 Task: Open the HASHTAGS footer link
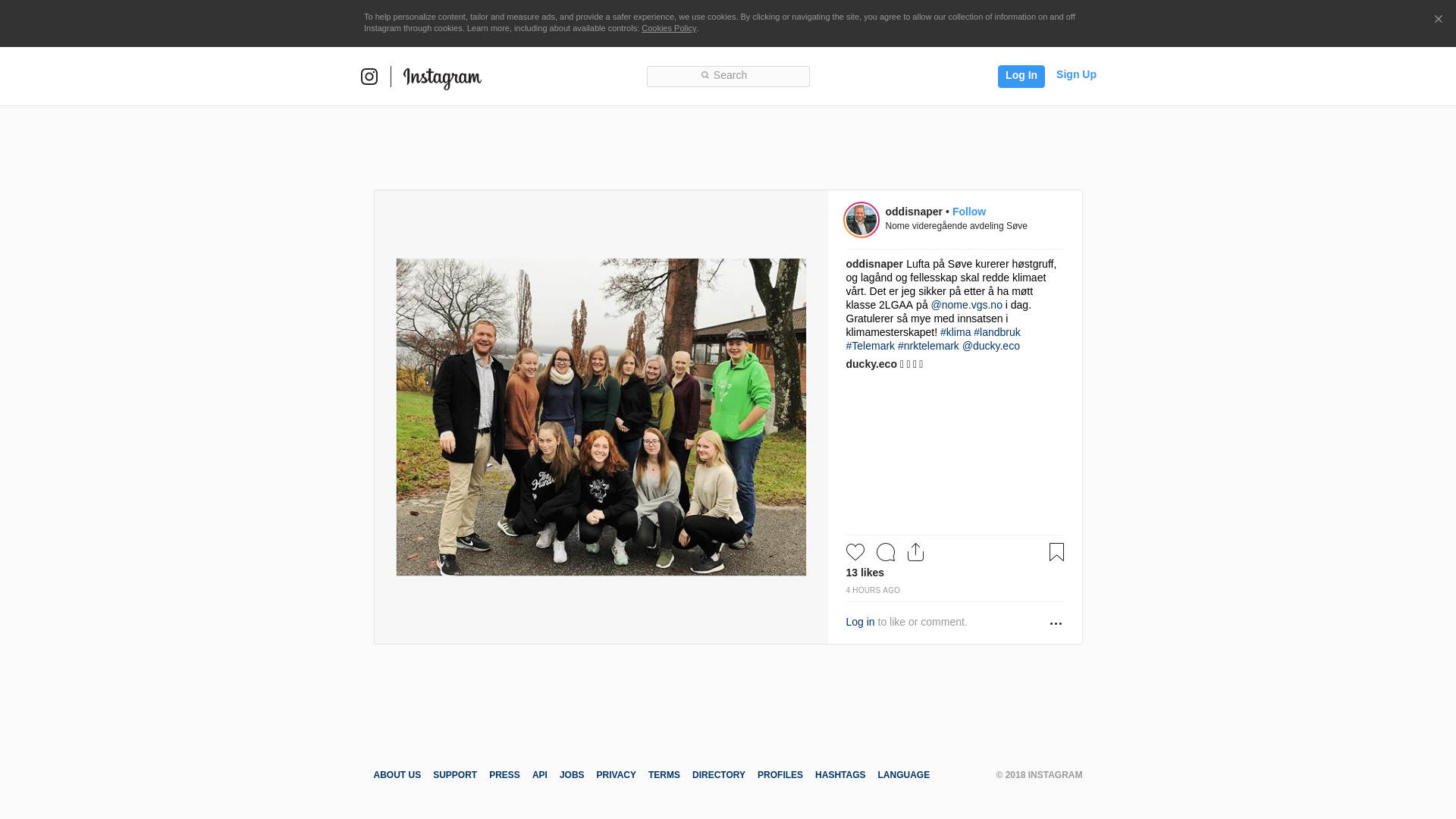click(840, 775)
